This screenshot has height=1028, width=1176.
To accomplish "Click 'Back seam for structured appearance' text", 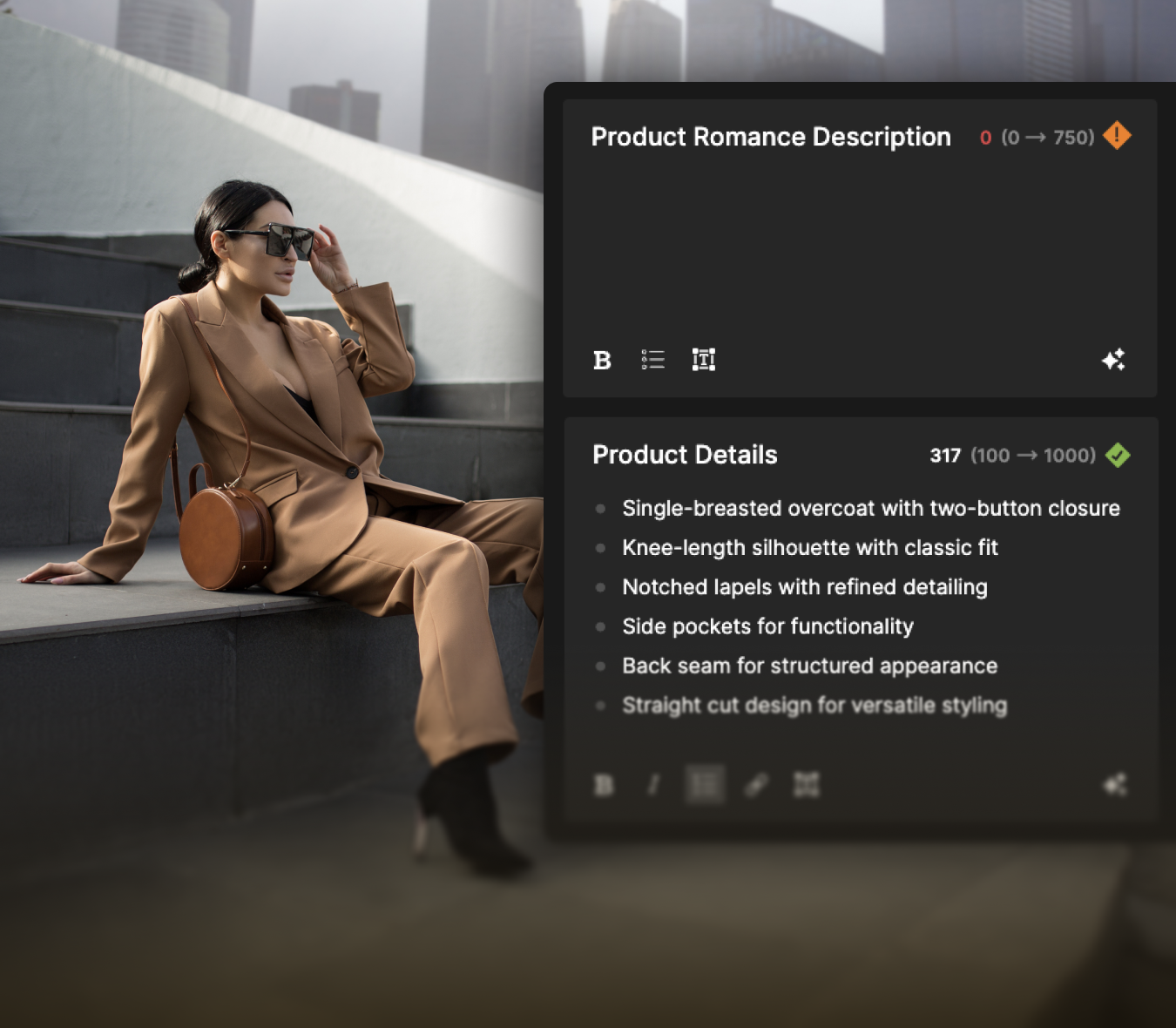I will click(809, 666).
